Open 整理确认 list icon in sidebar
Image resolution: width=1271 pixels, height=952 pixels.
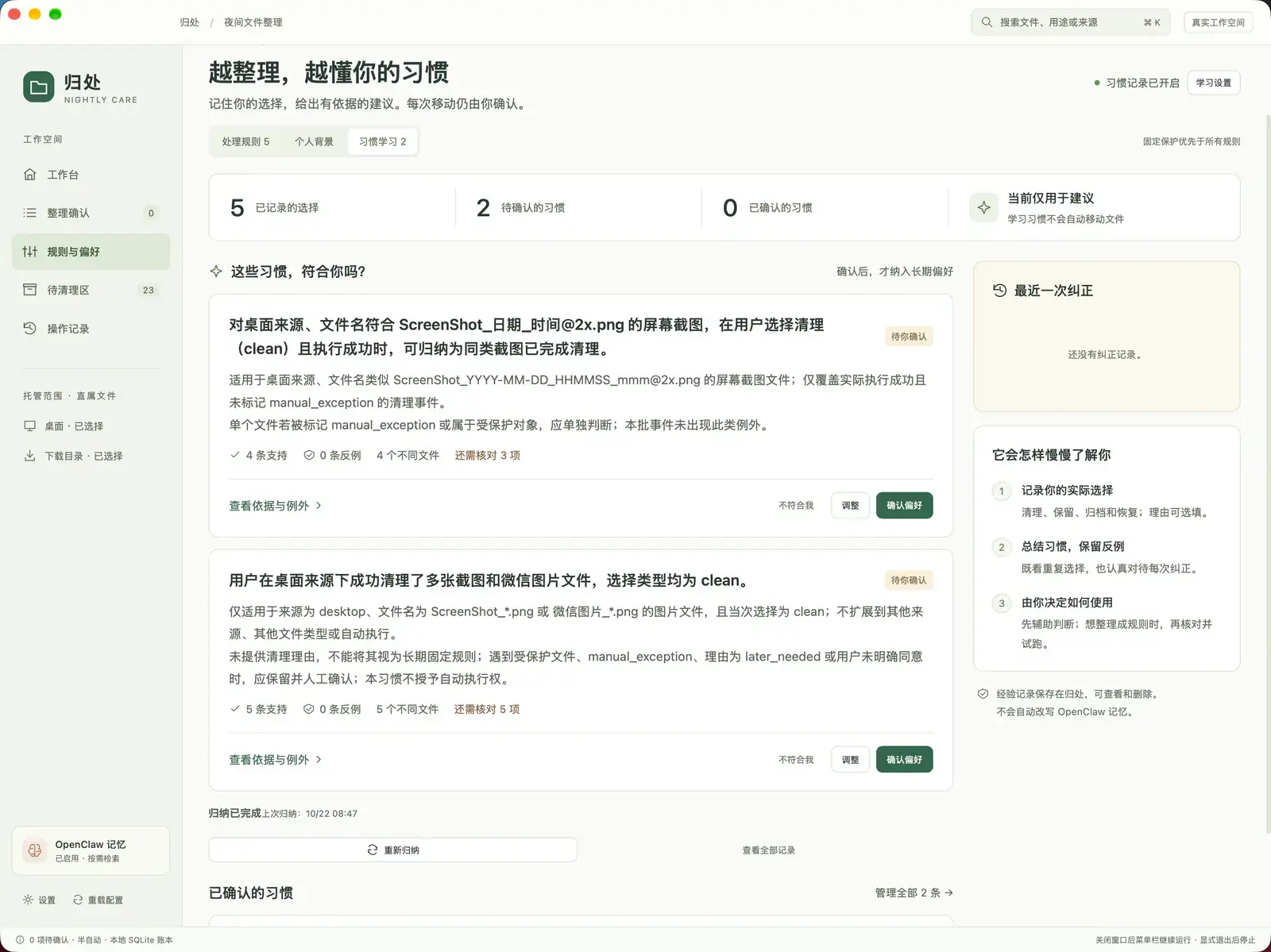tap(29, 213)
